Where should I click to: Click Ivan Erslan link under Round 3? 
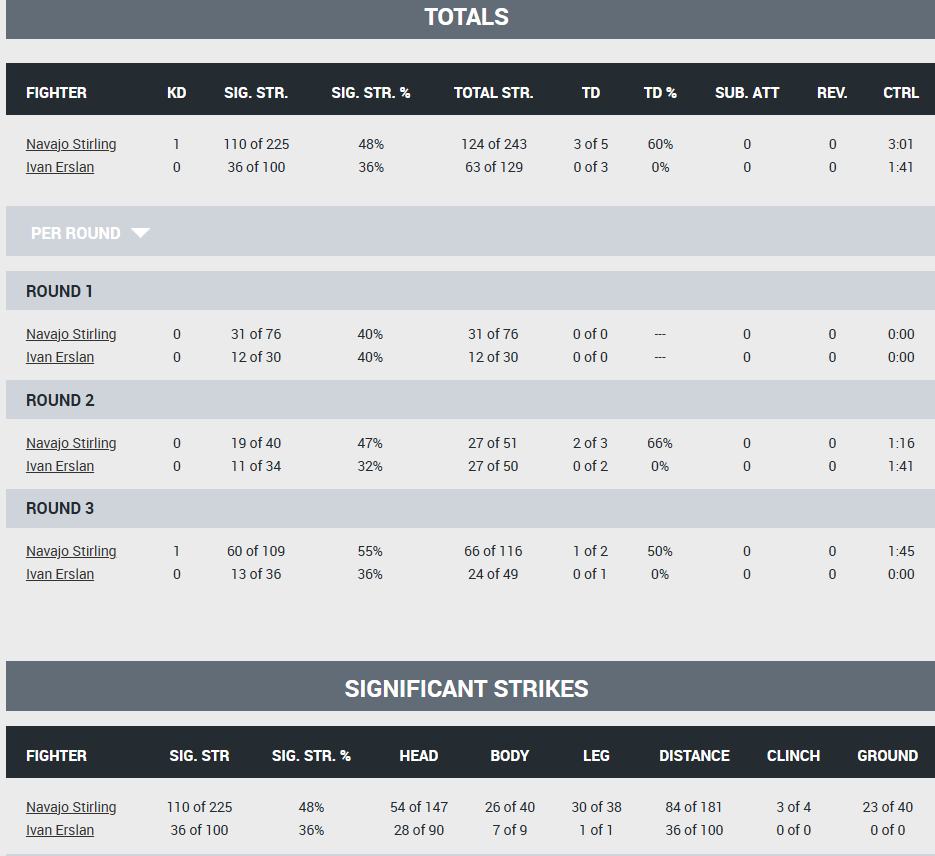pos(60,575)
